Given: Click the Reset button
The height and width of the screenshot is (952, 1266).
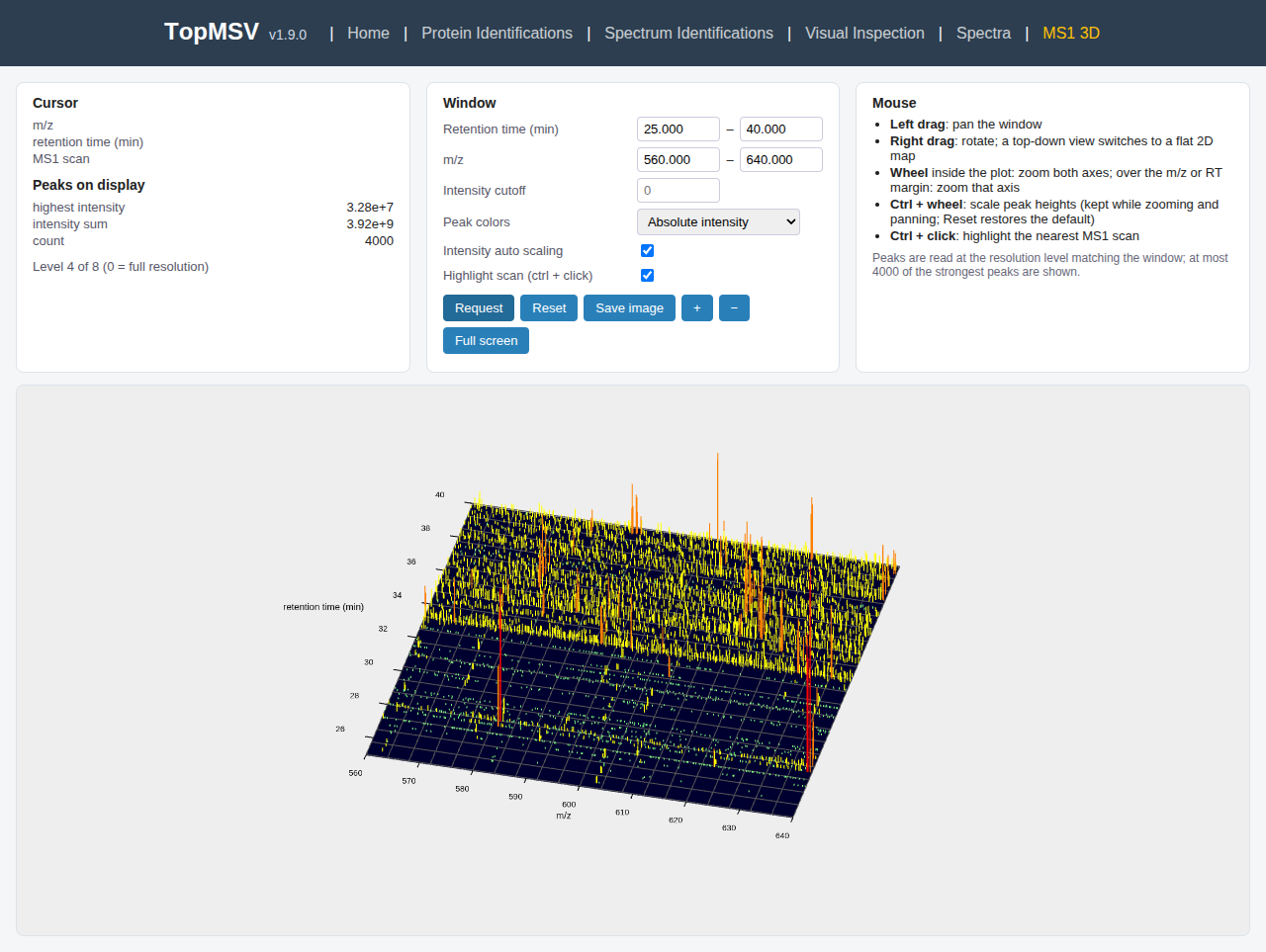Looking at the screenshot, I should (549, 308).
